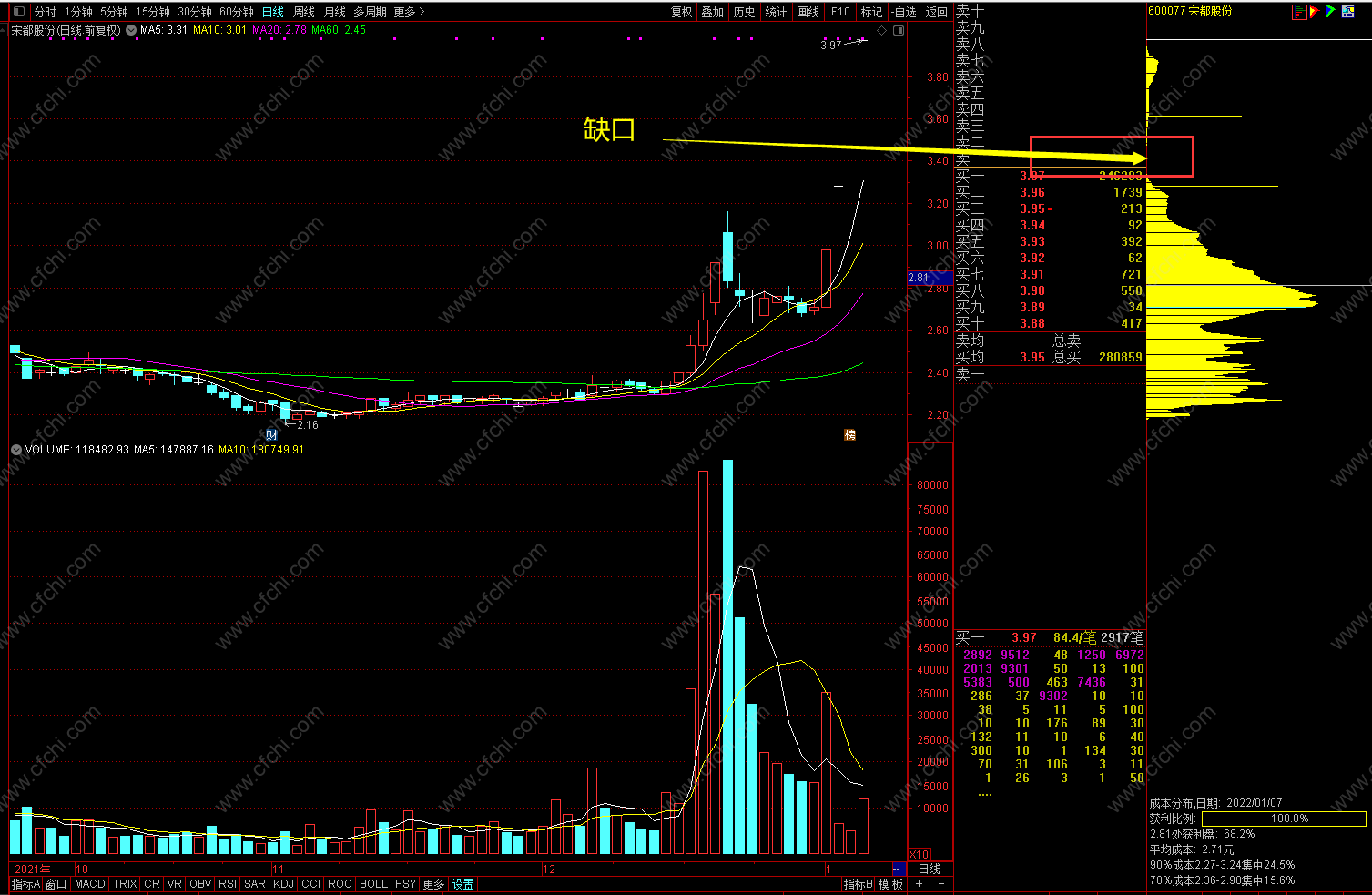Open the cost distribution chart icon
This screenshot has height=895, width=1372.
pos(1299,12)
